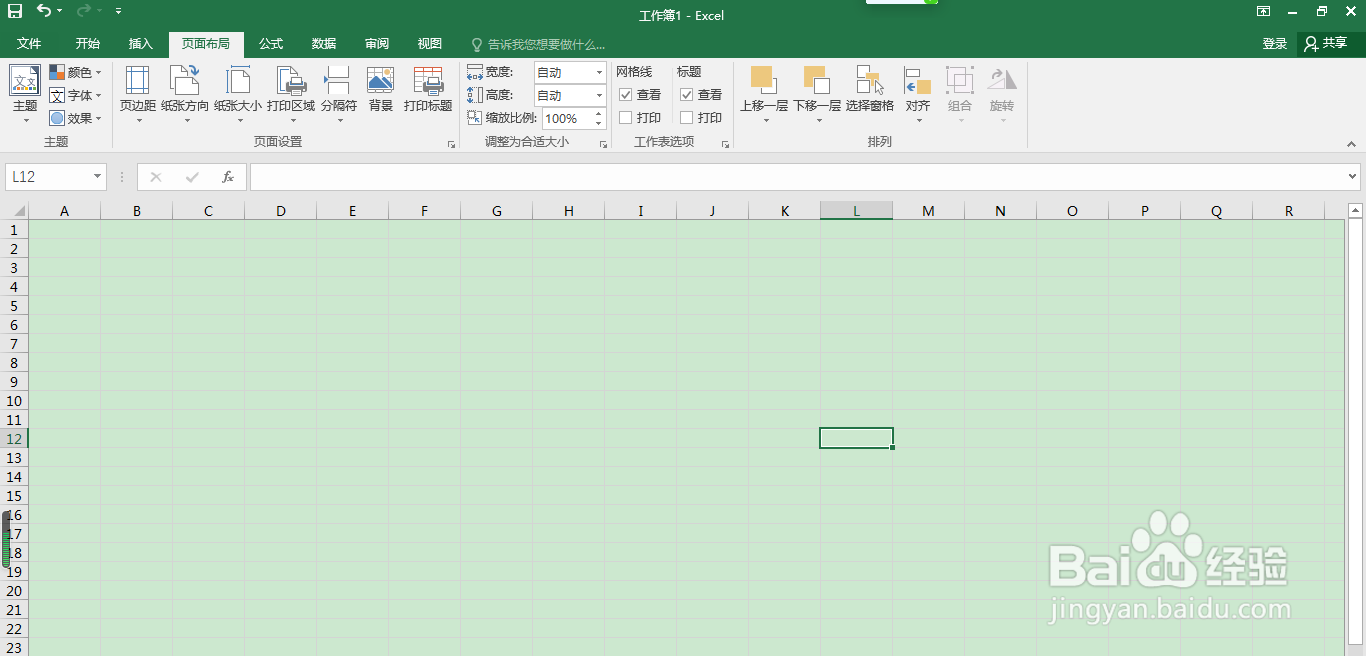The width and height of the screenshot is (1366, 656).
Task: Open Quick Access Toolbar customize arrow
Action: [x=118, y=11]
